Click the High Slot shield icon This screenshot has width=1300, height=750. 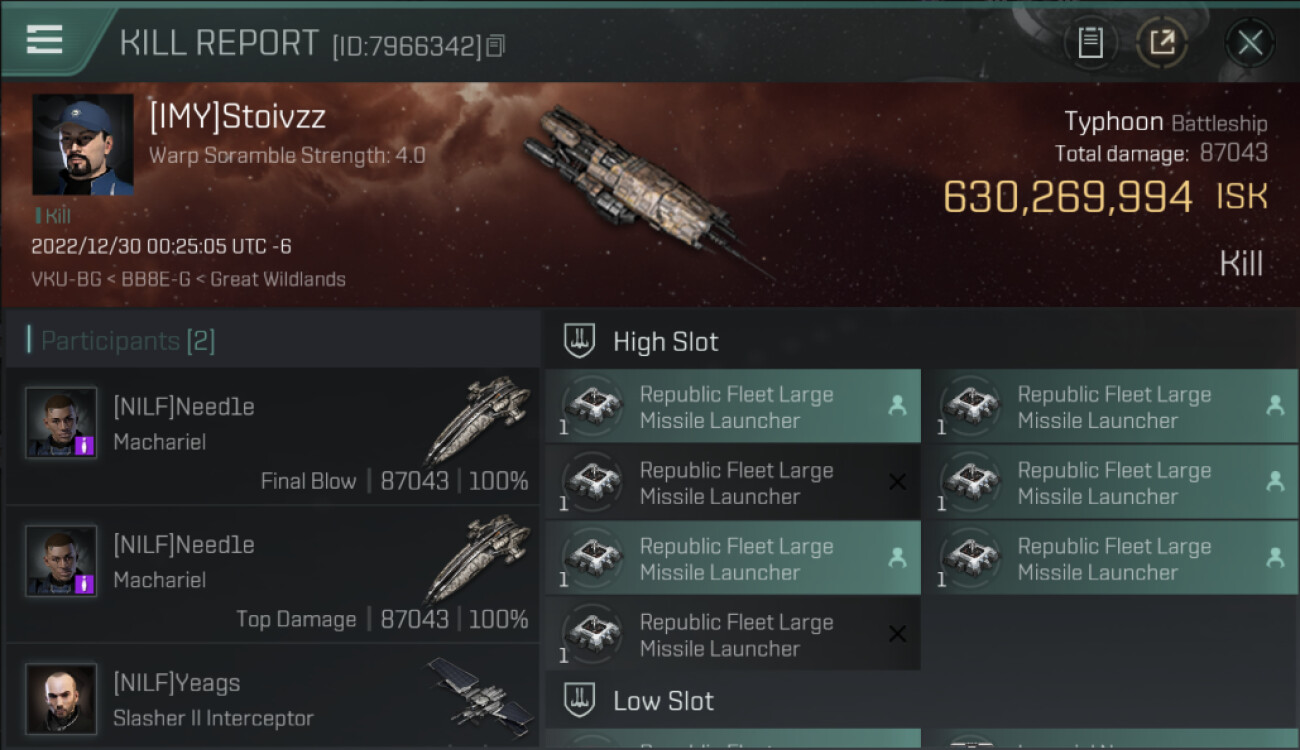click(x=580, y=341)
